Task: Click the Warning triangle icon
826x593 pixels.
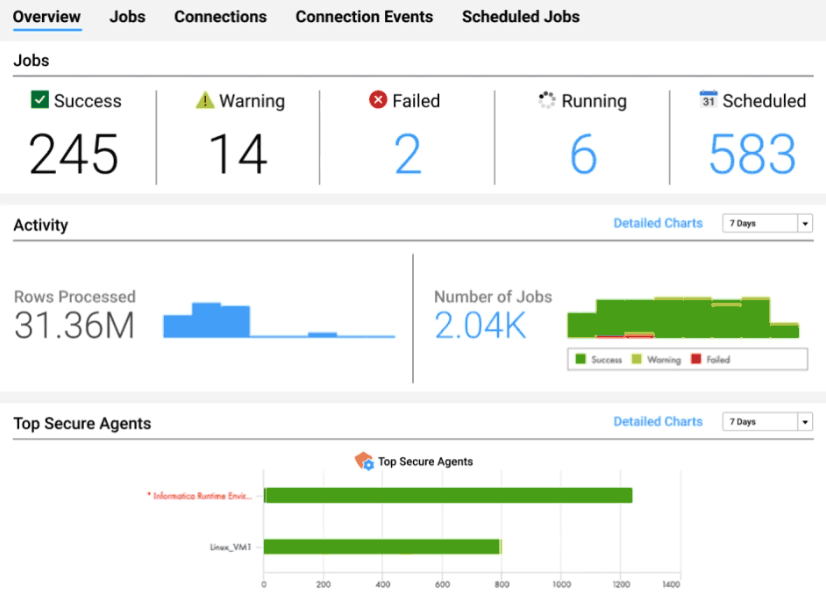Action: (205, 100)
